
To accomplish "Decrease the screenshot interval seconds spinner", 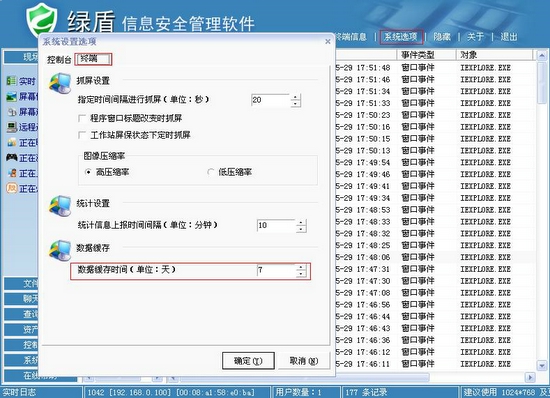I will tap(296, 104).
